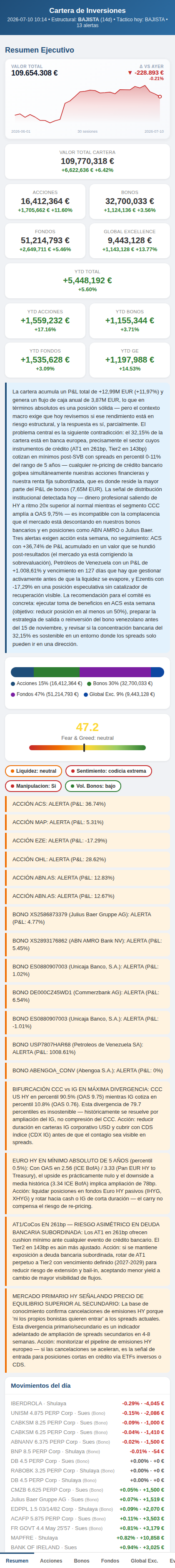
Task: Switch to the Bonos bottom tab
Action: 81,1560
